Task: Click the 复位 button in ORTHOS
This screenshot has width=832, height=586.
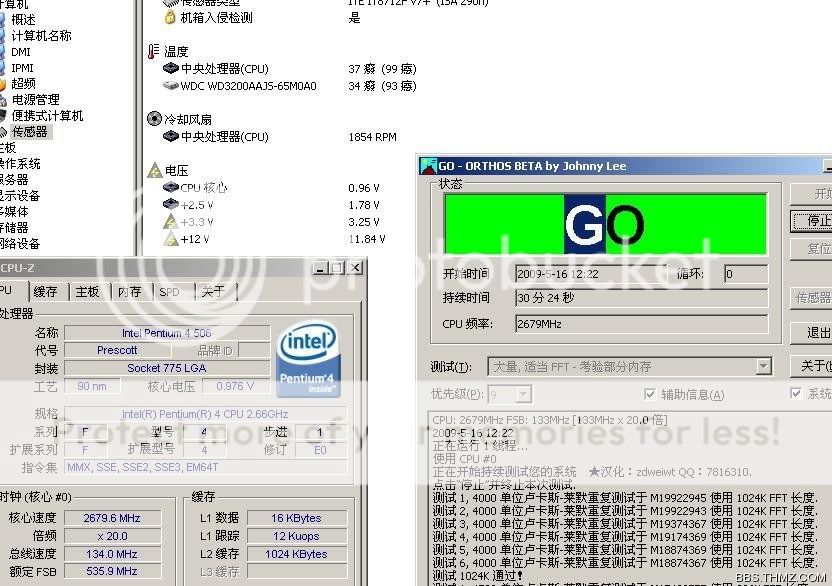Action: [813, 248]
